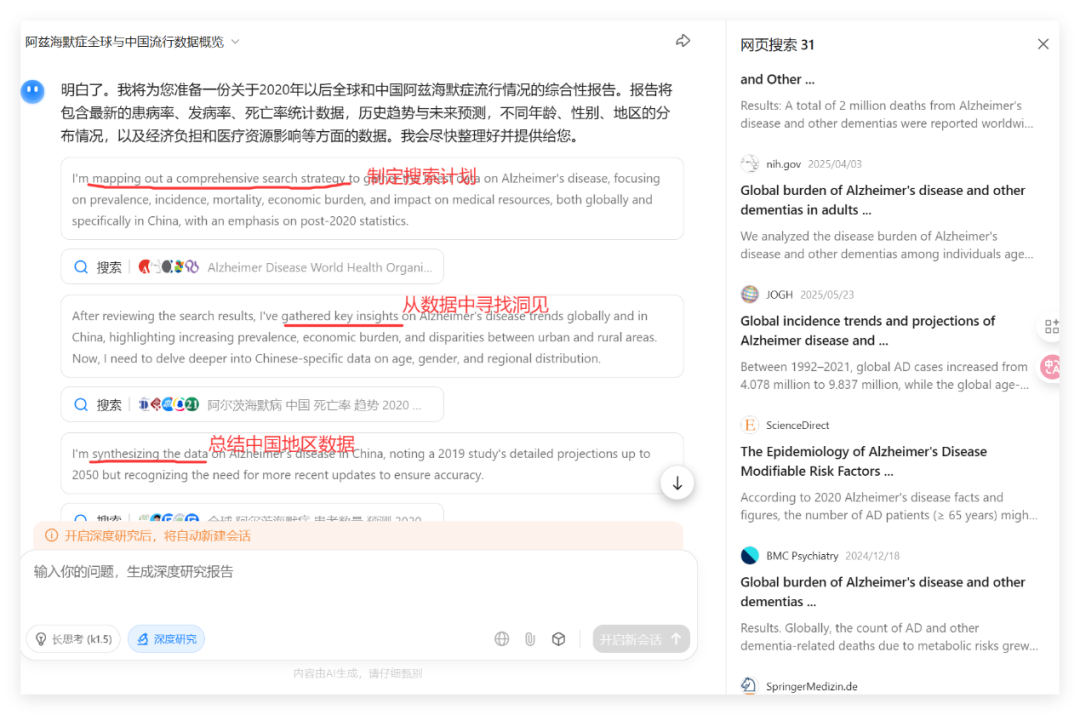Click the share arrow icon

pyautogui.click(x=683, y=41)
